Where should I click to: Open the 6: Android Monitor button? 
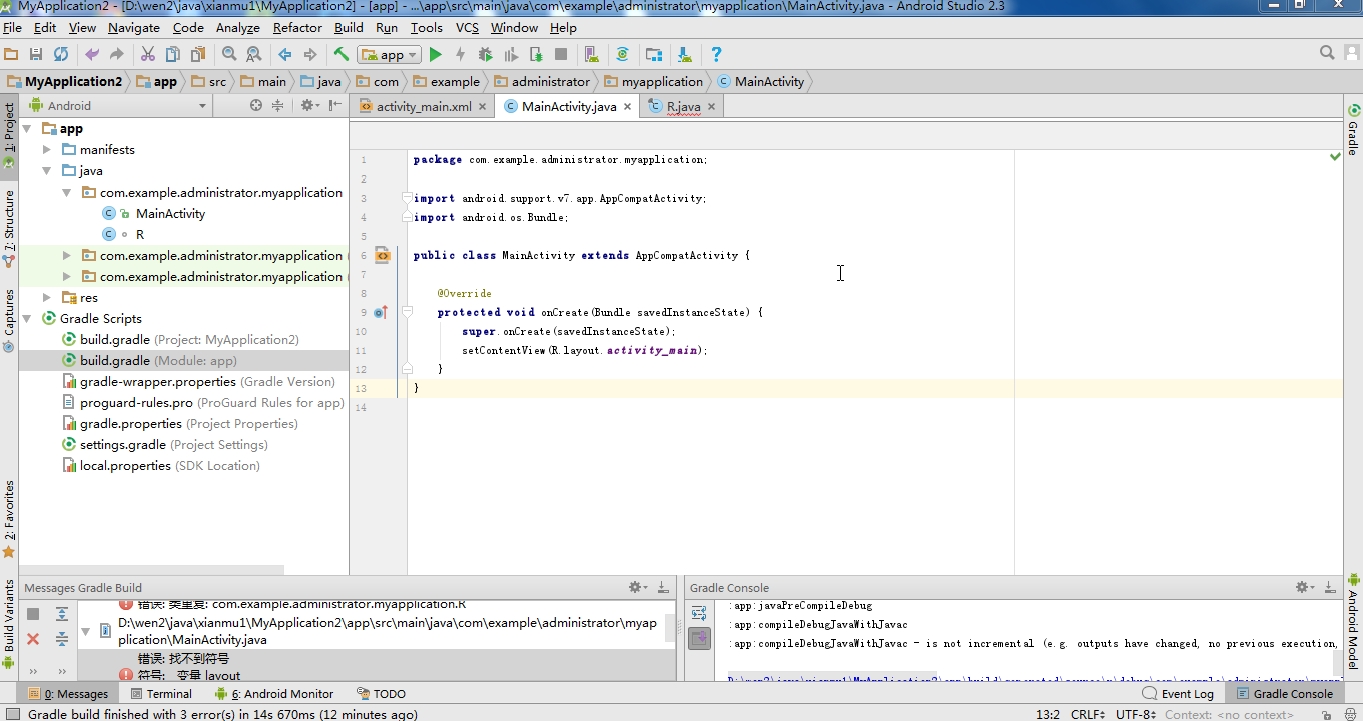274,693
